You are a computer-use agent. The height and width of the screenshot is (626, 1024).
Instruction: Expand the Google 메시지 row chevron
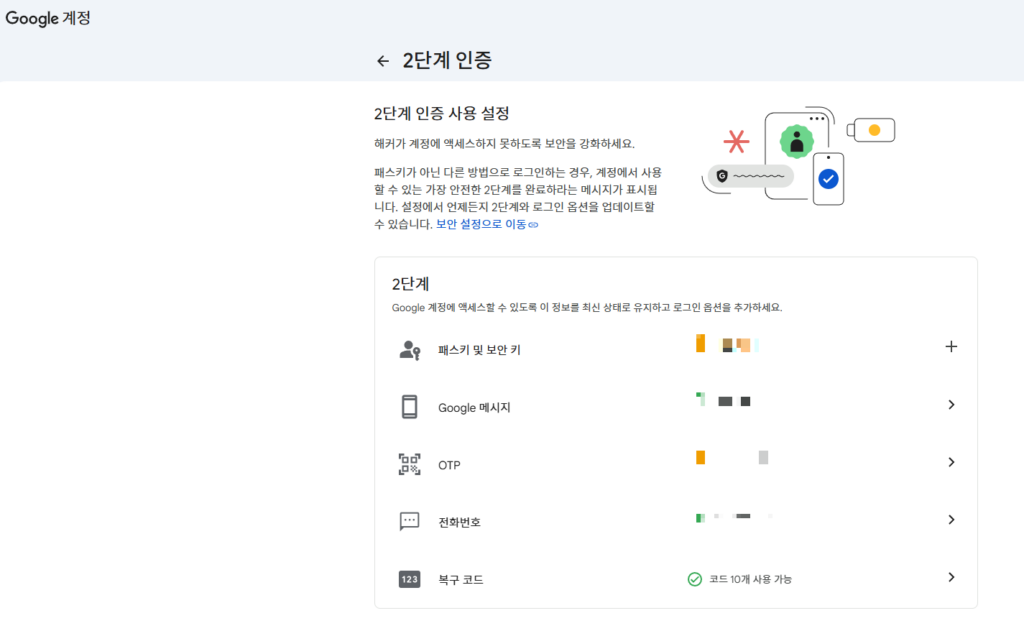point(950,404)
